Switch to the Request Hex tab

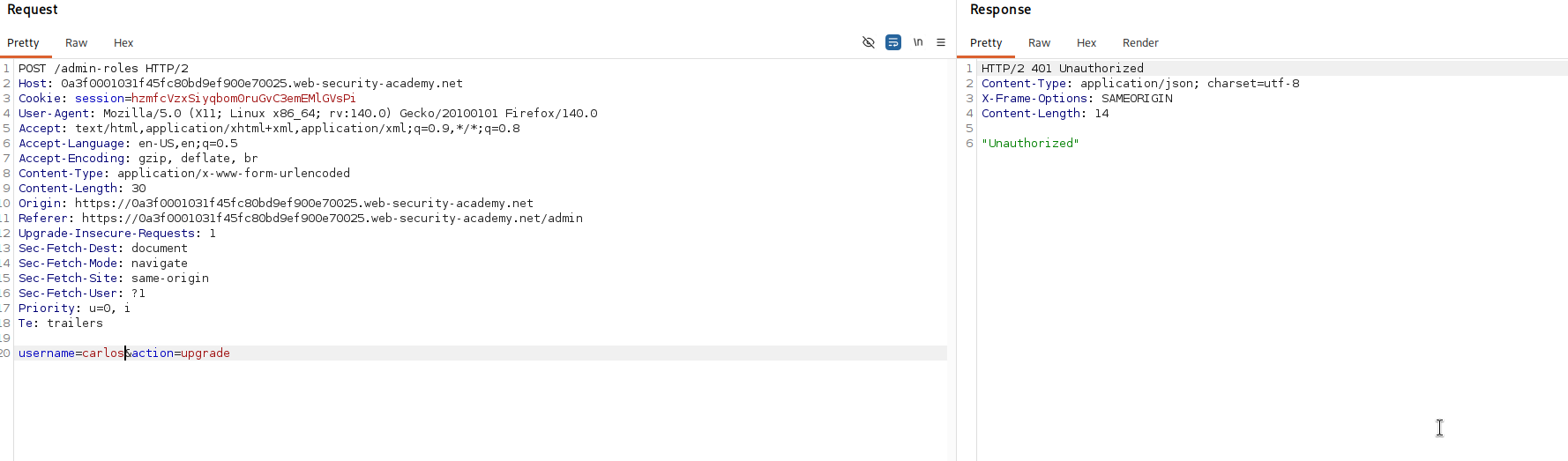[x=123, y=42]
